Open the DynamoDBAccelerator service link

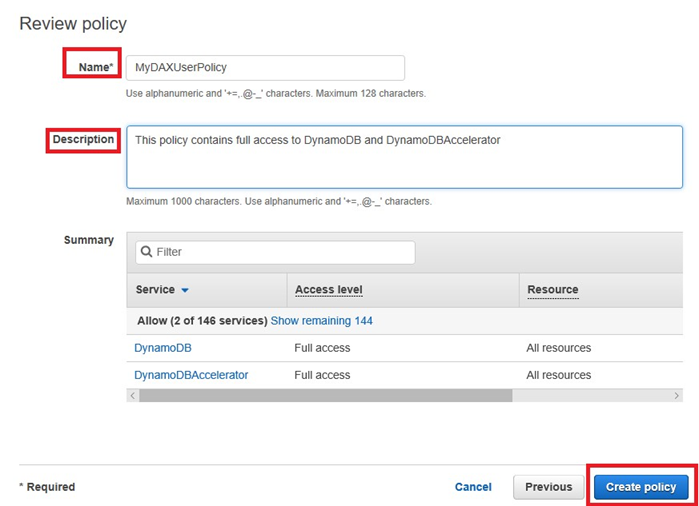click(191, 375)
